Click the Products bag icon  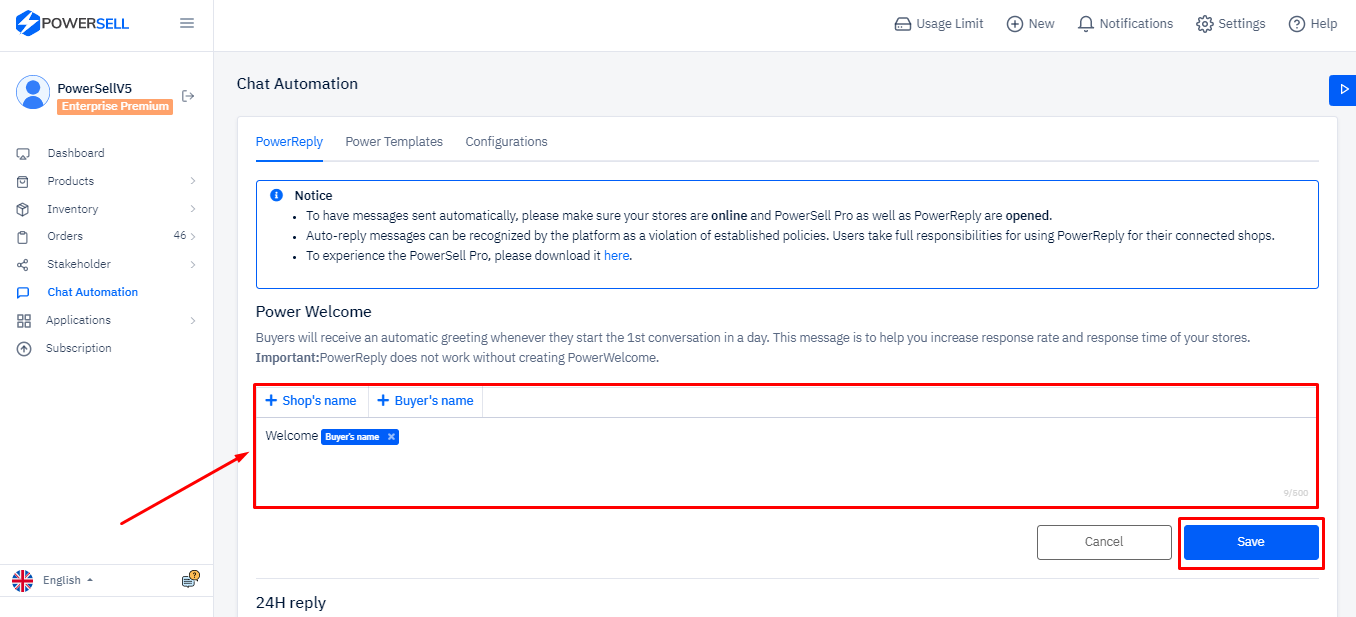pos(23,182)
